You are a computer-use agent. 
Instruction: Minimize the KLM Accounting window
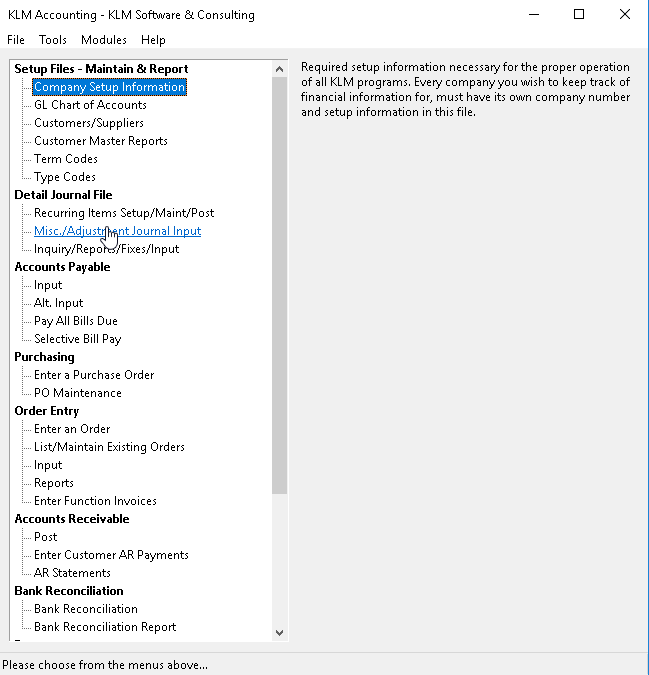pos(534,15)
